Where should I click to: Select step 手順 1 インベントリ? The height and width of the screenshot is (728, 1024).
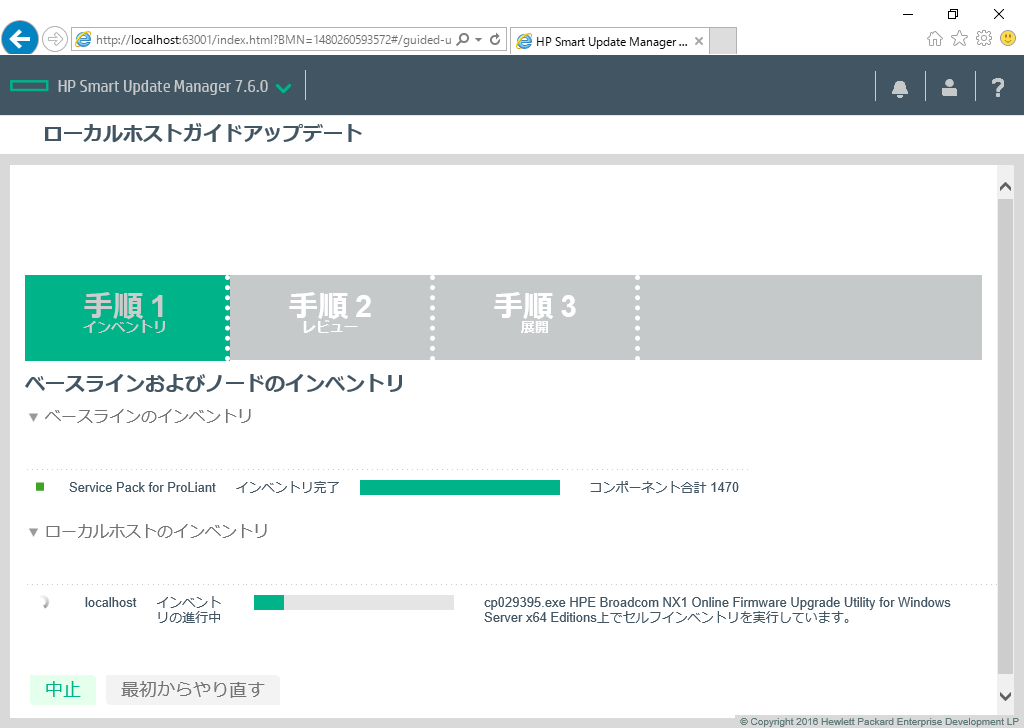click(x=125, y=317)
